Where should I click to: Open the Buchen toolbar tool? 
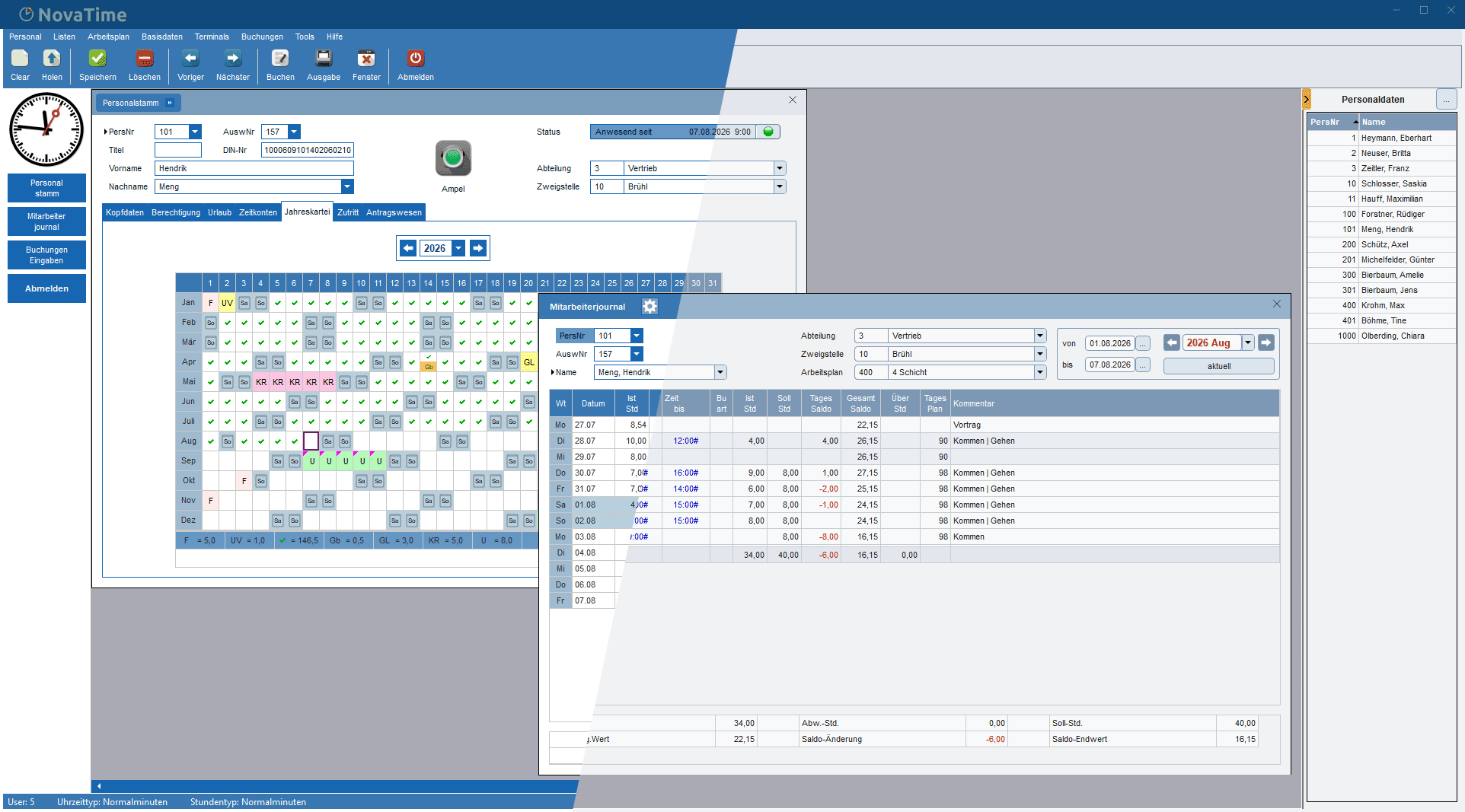pos(280,59)
